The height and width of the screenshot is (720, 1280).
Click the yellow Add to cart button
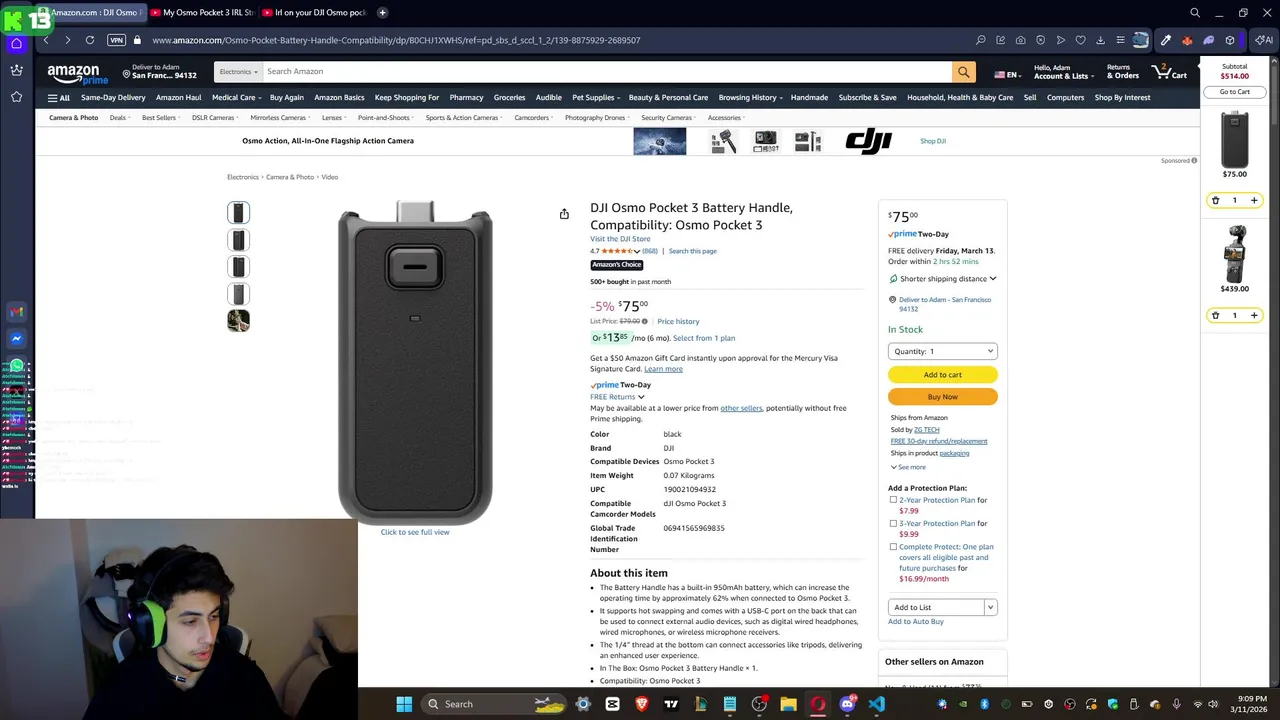942,375
